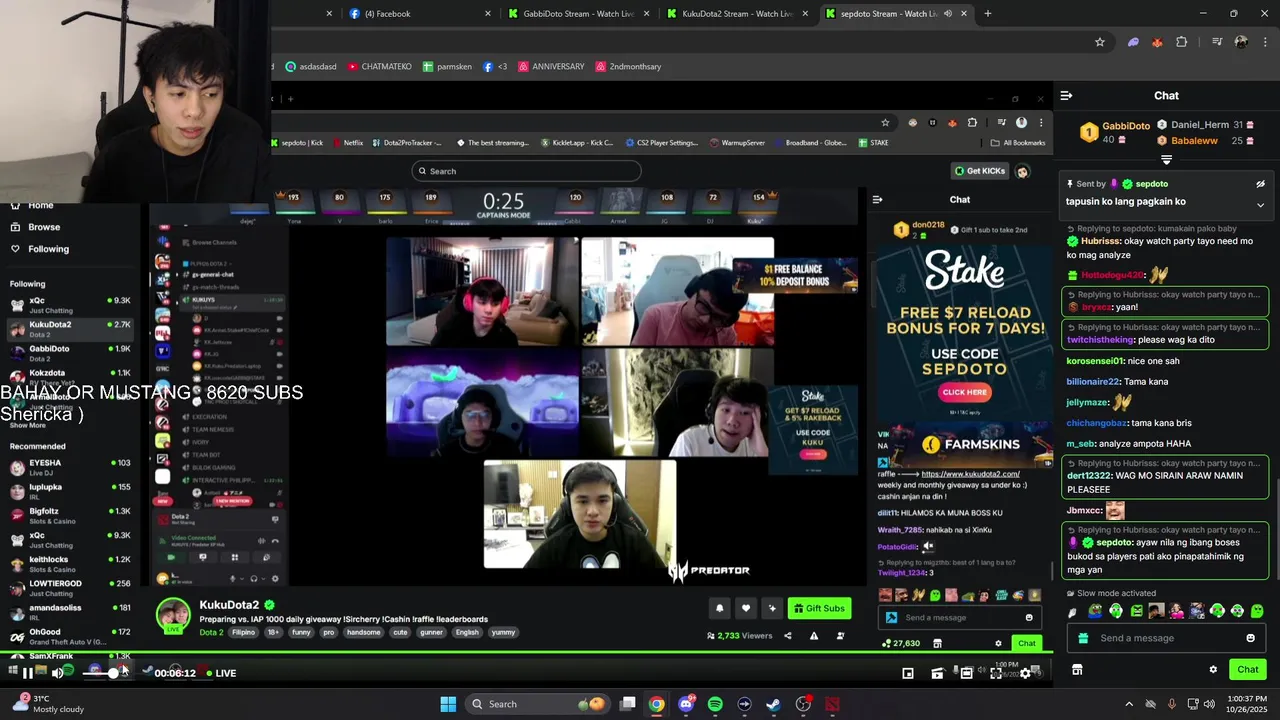Share the KukuDota2 stream

[x=787, y=635]
